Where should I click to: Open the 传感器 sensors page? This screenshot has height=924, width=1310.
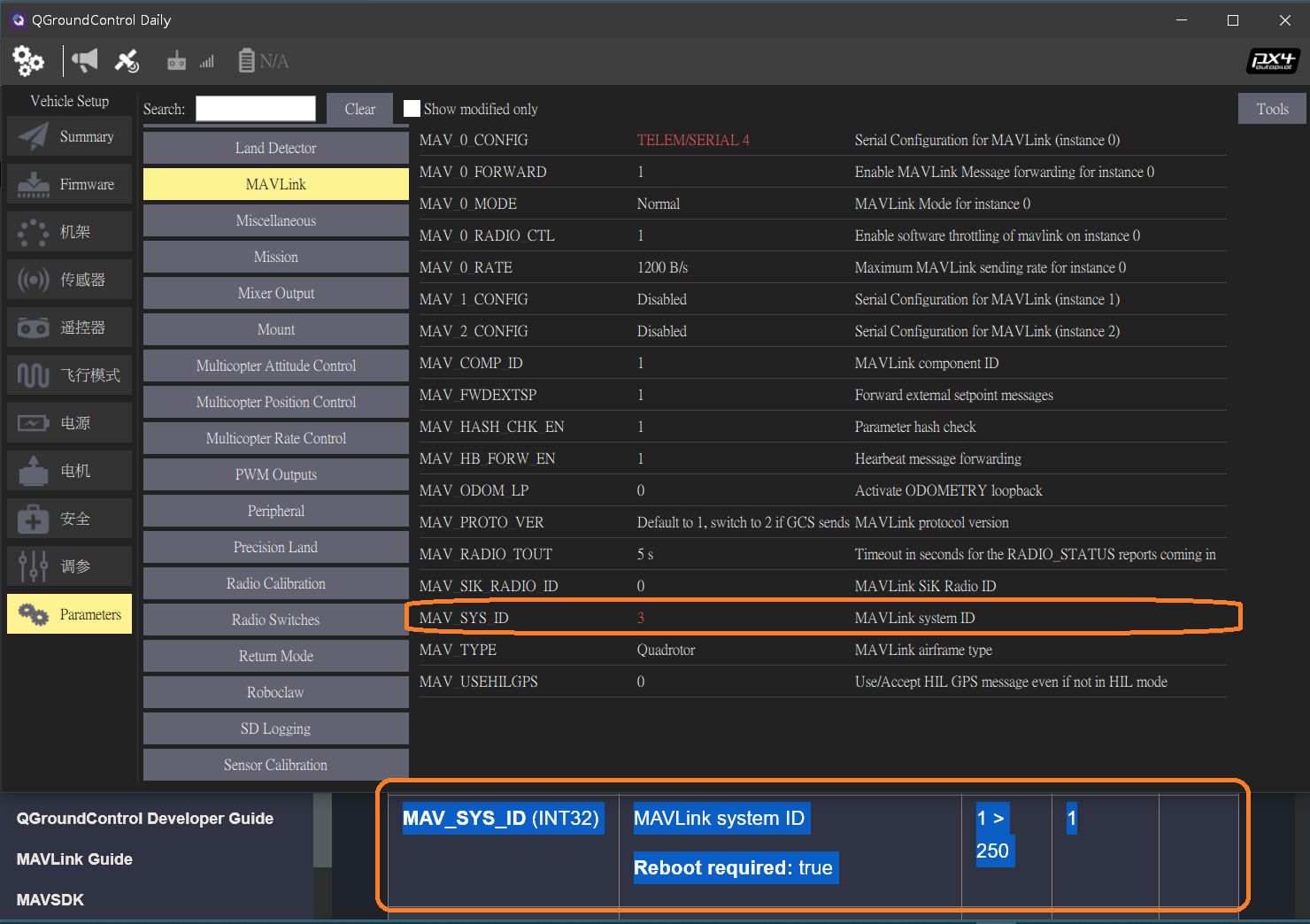[x=69, y=280]
